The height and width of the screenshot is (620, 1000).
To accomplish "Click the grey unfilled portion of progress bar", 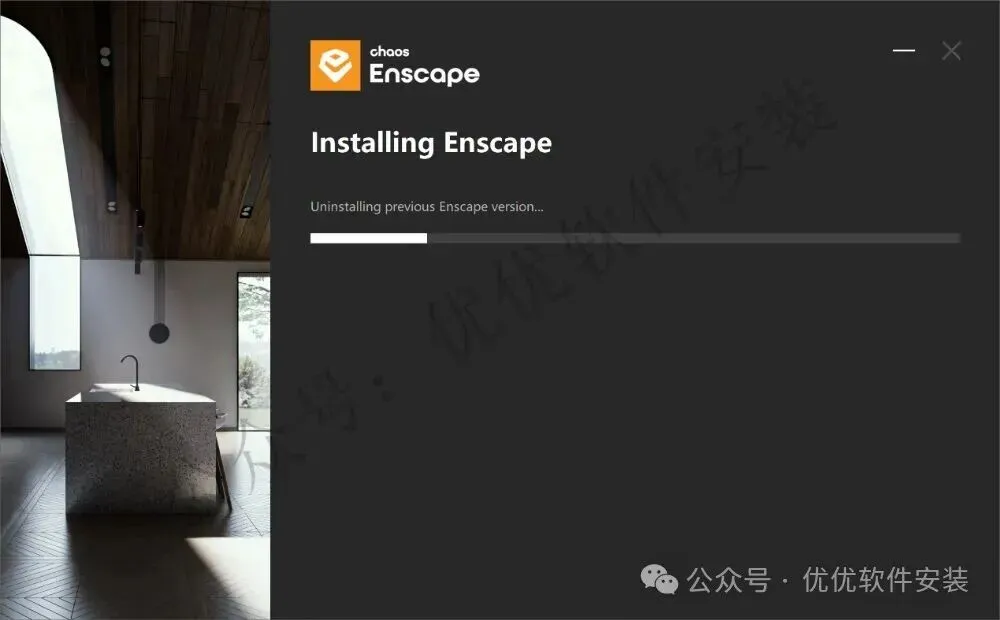I will [694, 238].
